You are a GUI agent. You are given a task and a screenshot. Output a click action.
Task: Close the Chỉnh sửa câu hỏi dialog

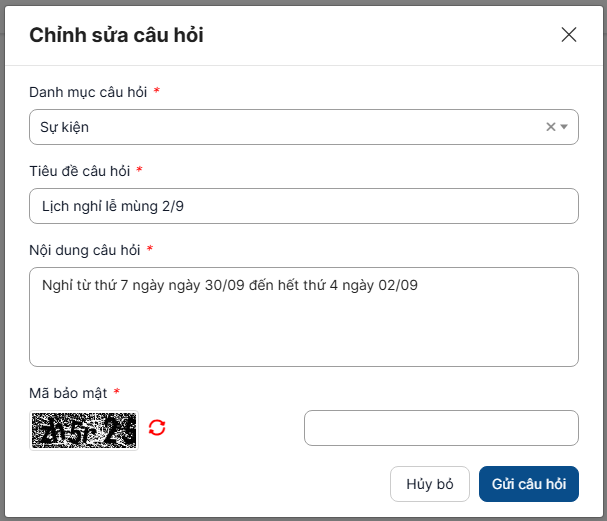pyautogui.click(x=569, y=35)
